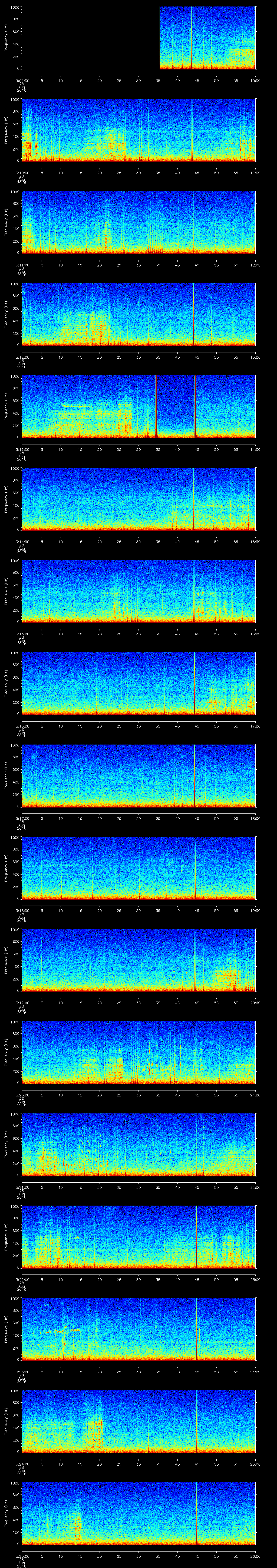Click the 3:16:00 time axis label
The image size is (277, 1568).
point(22,726)
